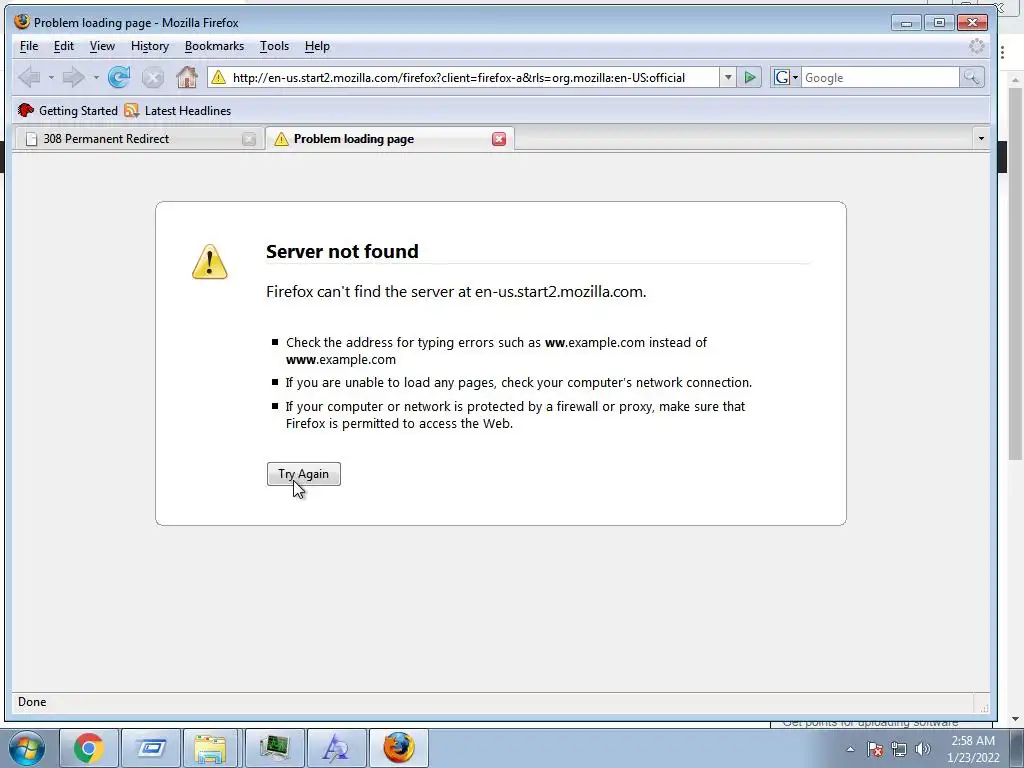The width and height of the screenshot is (1024, 768).
Task: Click the Try Again button
Action: point(304,474)
